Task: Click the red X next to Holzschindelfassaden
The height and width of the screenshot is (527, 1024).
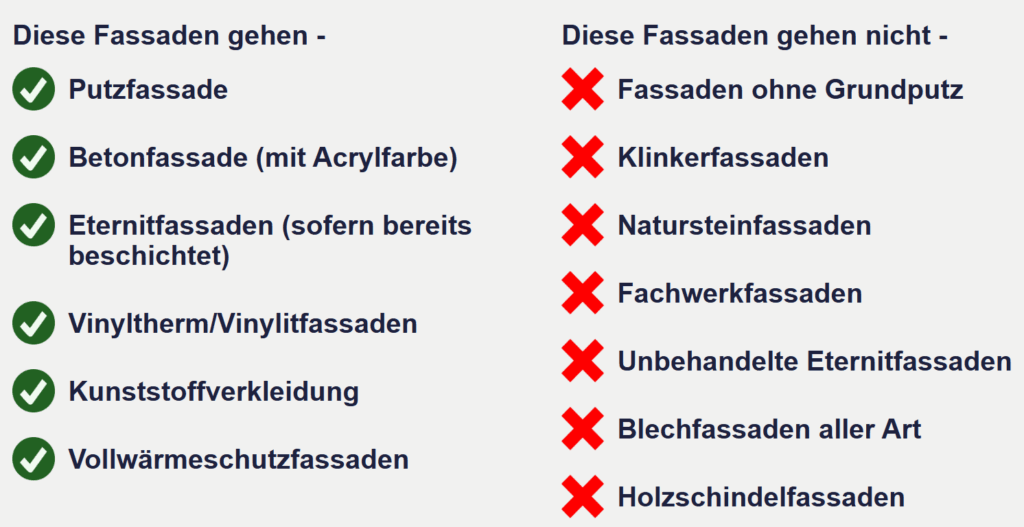Action: [582, 497]
